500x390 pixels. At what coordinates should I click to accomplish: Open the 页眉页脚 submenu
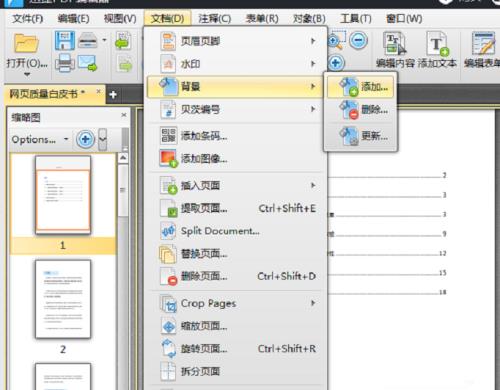[236, 41]
